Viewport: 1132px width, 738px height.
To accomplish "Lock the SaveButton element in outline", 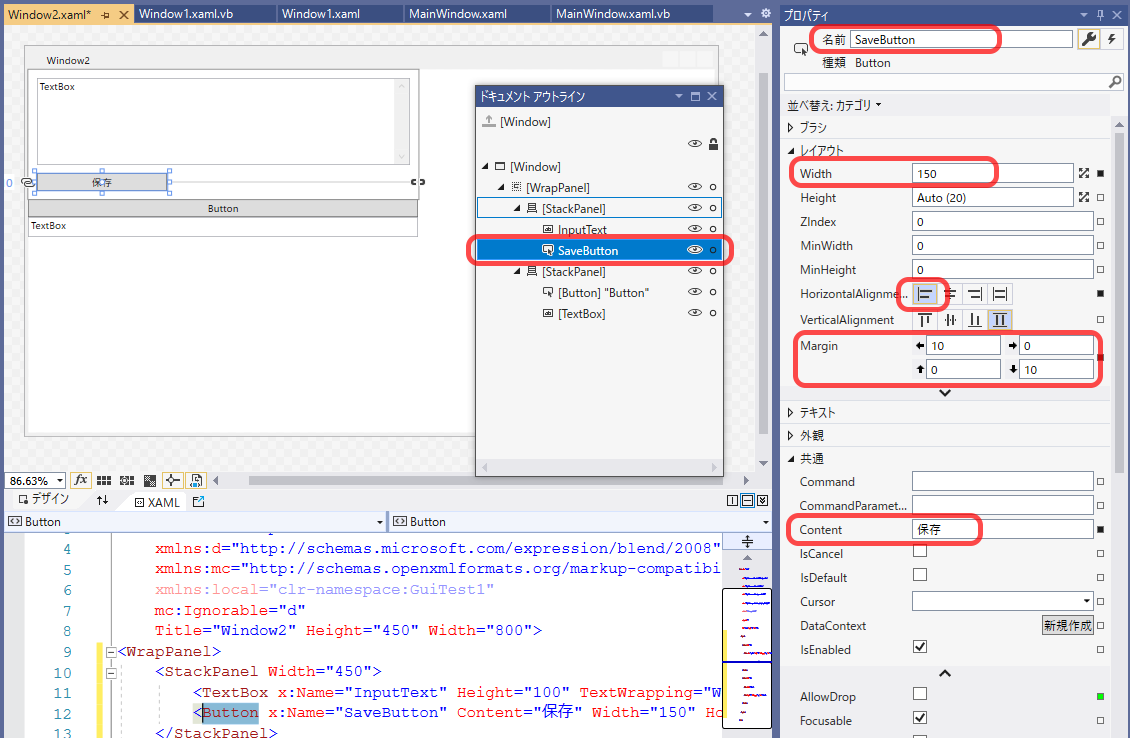I will (713, 250).
